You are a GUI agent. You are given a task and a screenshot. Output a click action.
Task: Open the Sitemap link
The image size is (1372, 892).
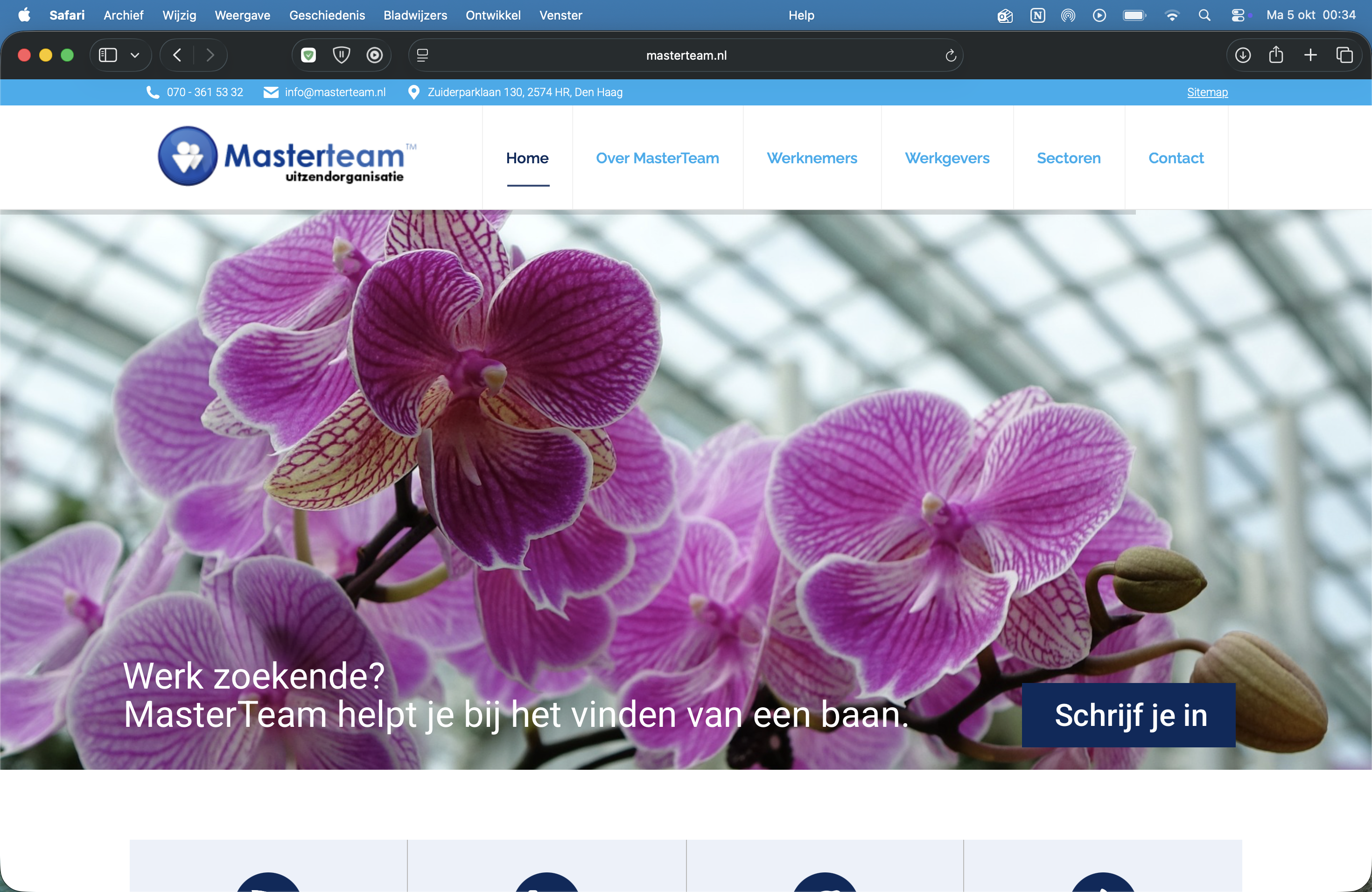pos(1207,92)
